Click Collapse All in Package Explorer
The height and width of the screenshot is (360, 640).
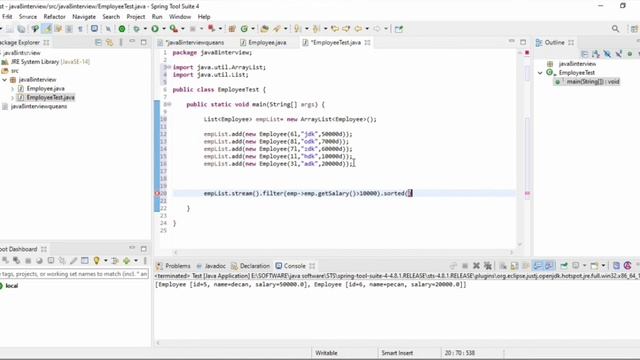coord(98,42)
